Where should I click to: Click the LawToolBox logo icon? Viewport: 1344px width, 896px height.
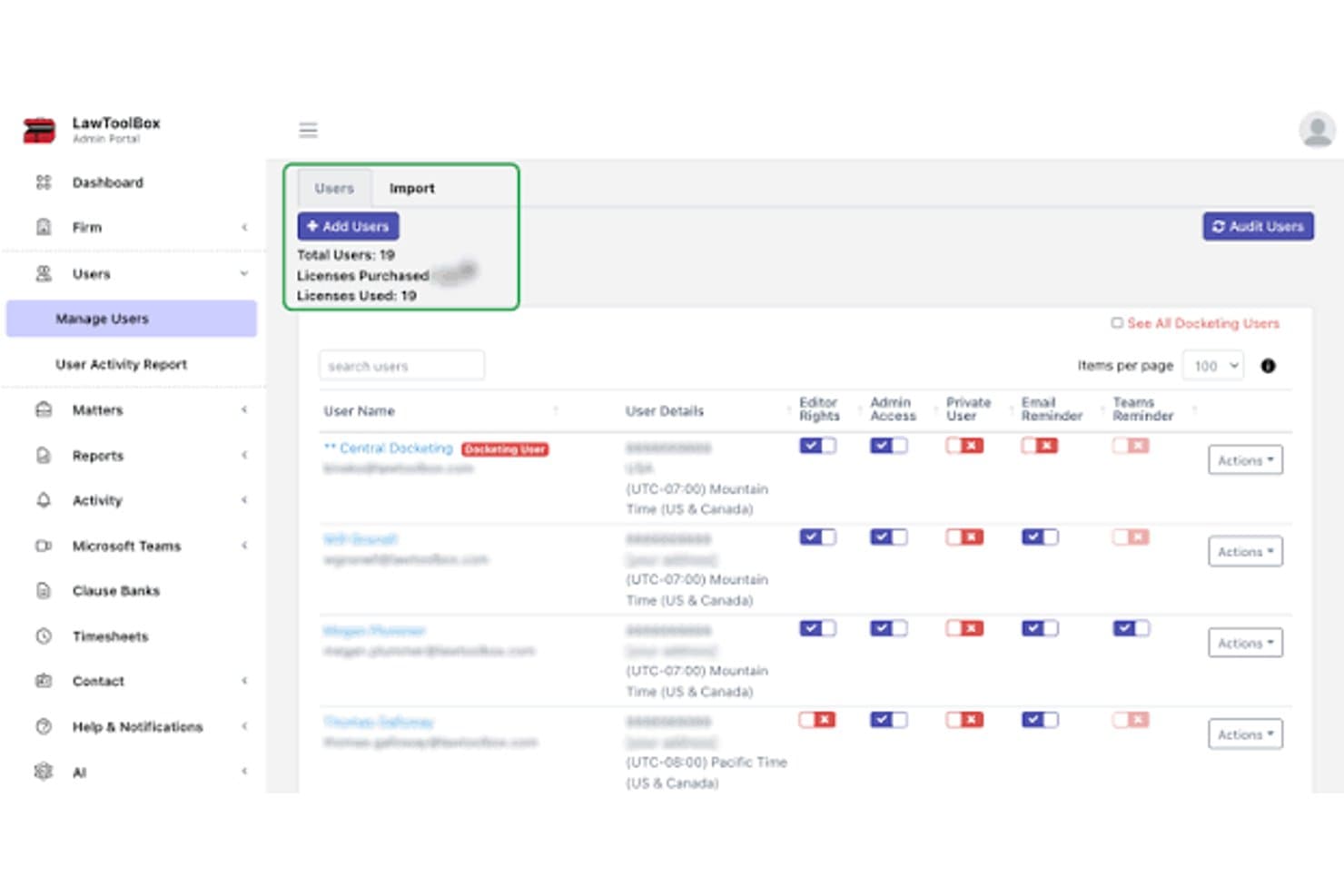click(x=39, y=131)
